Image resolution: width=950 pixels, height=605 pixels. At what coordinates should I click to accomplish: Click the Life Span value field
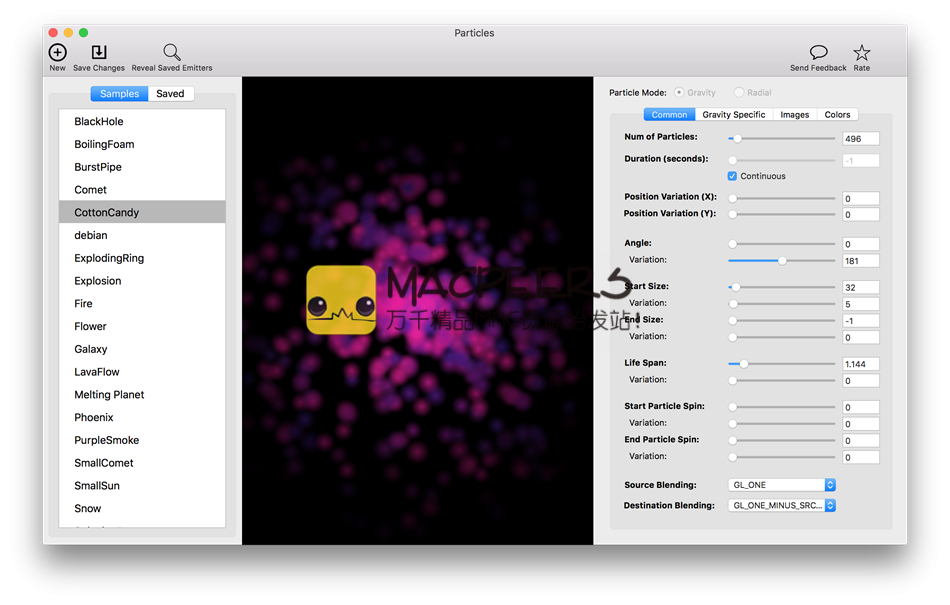(x=860, y=364)
